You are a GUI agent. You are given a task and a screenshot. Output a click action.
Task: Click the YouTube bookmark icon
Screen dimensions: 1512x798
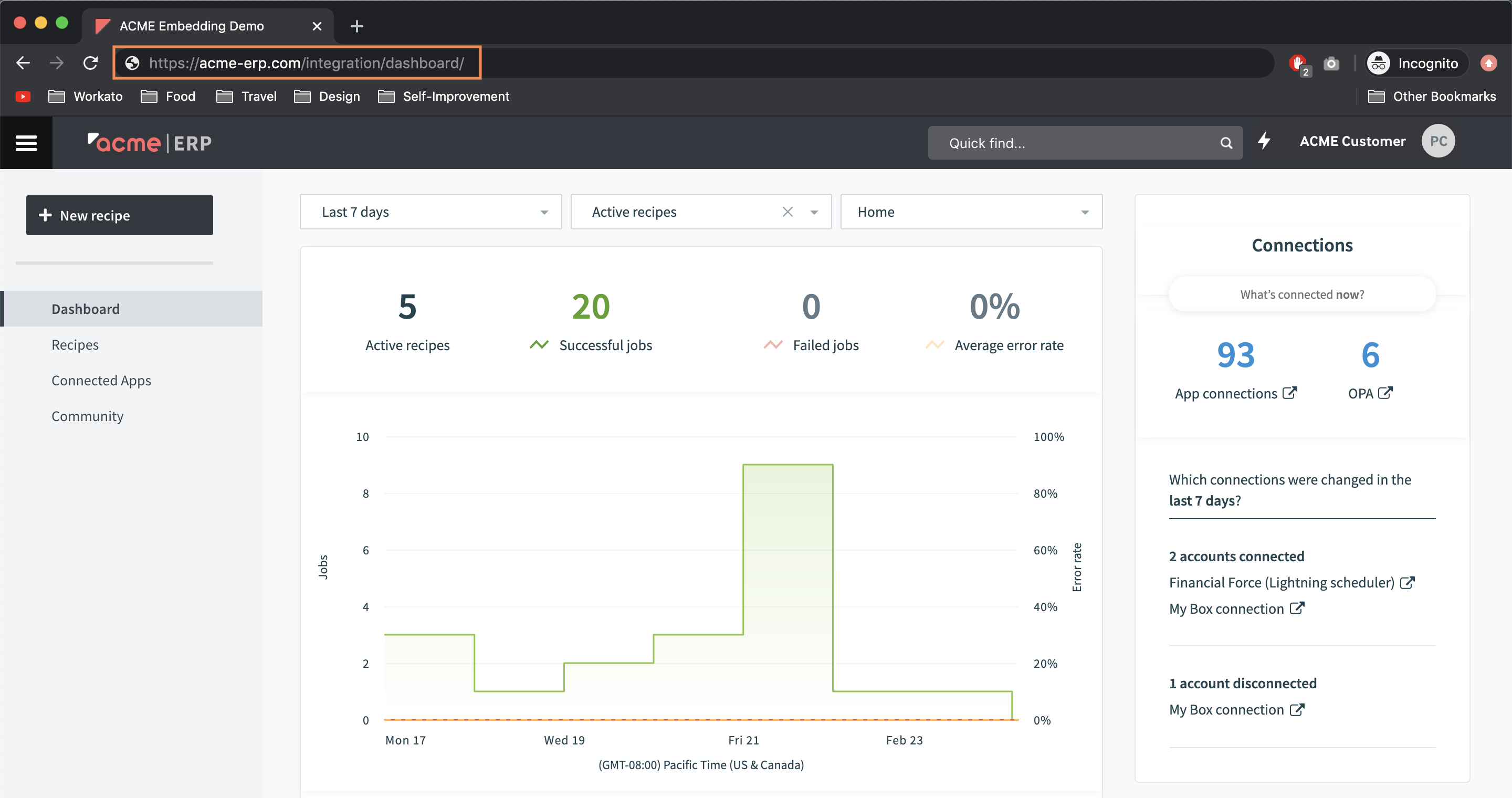pos(23,96)
